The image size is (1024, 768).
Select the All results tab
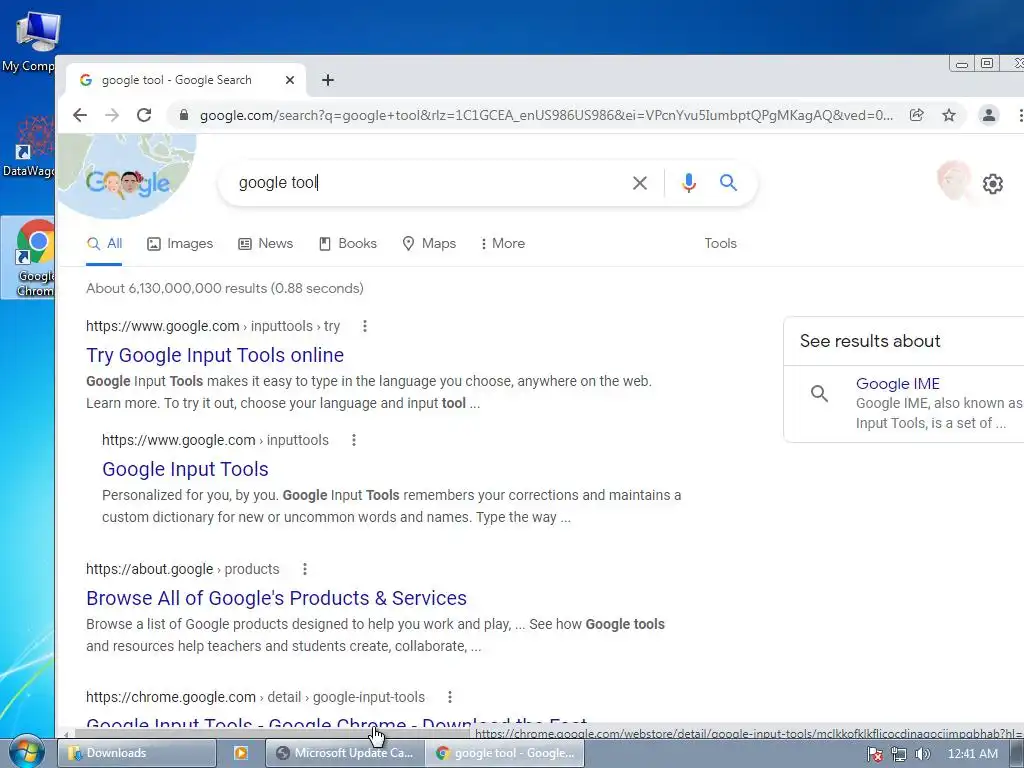[104, 244]
